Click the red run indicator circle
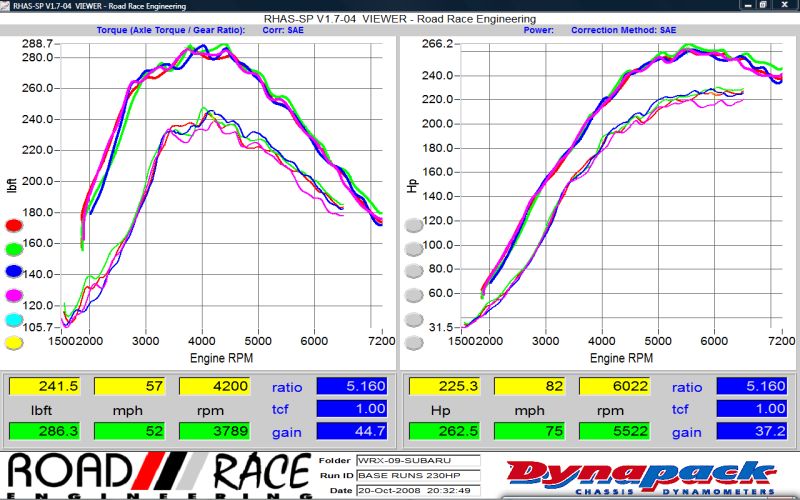 13,225
